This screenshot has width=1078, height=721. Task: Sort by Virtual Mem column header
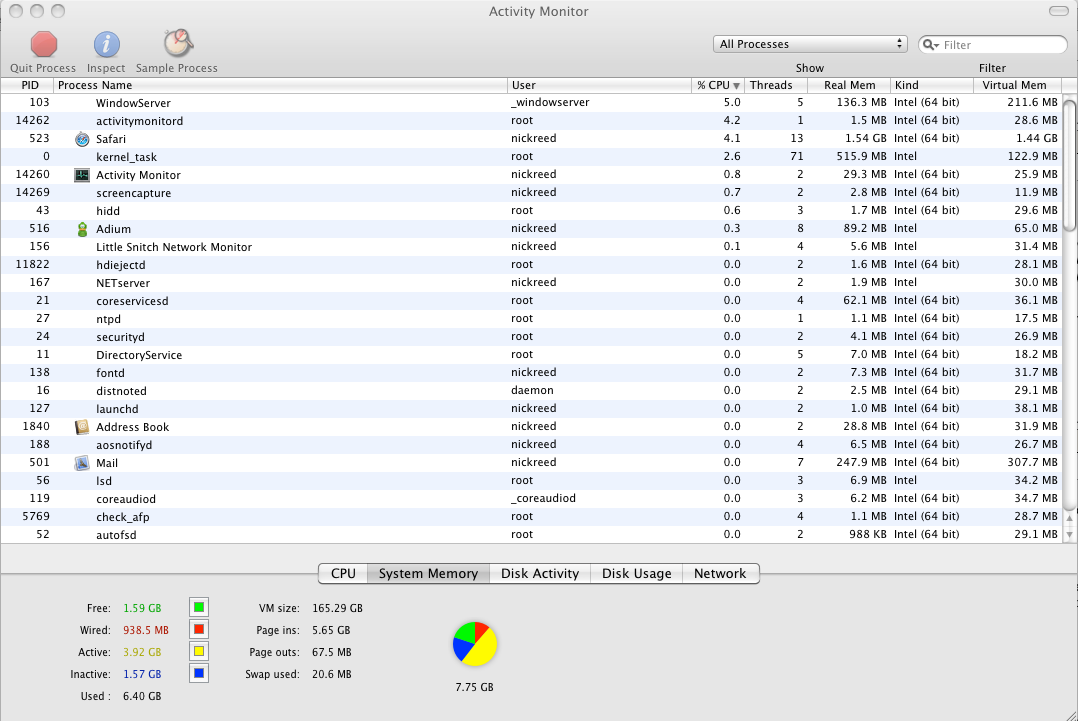click(1018, 85)
